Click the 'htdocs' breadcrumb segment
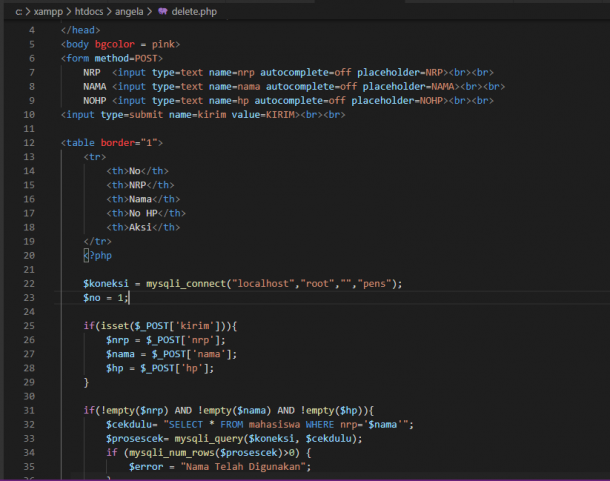Viewport: 610px width, 481px height. (x=89, y=12)
